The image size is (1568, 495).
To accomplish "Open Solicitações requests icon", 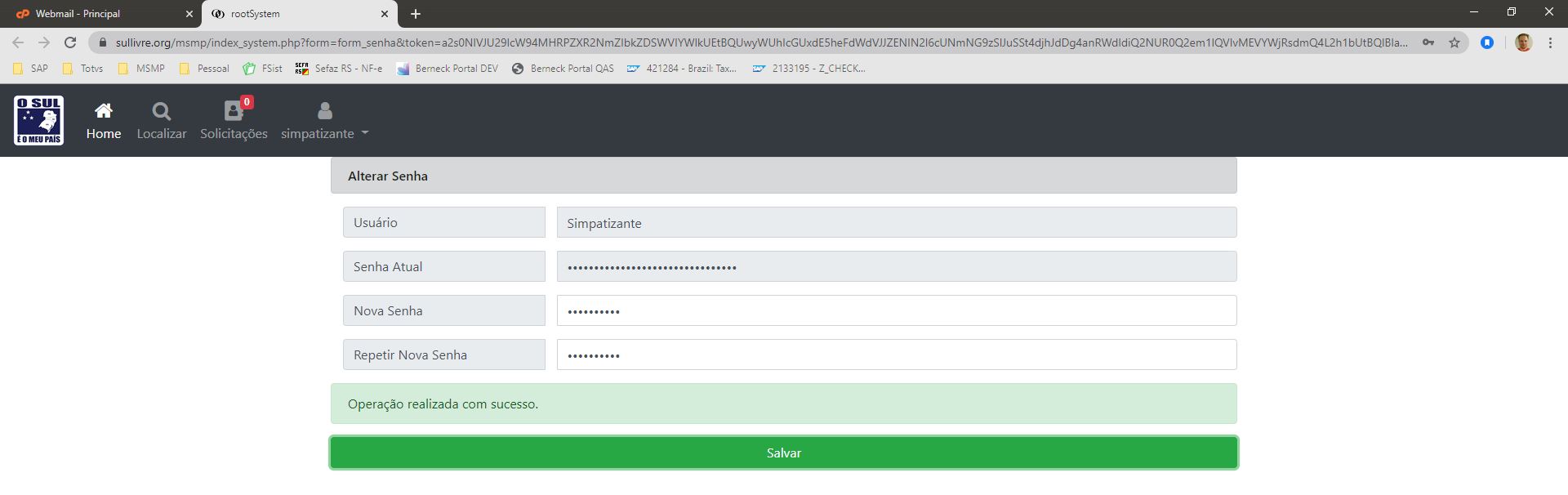I will tap(233, 111).
